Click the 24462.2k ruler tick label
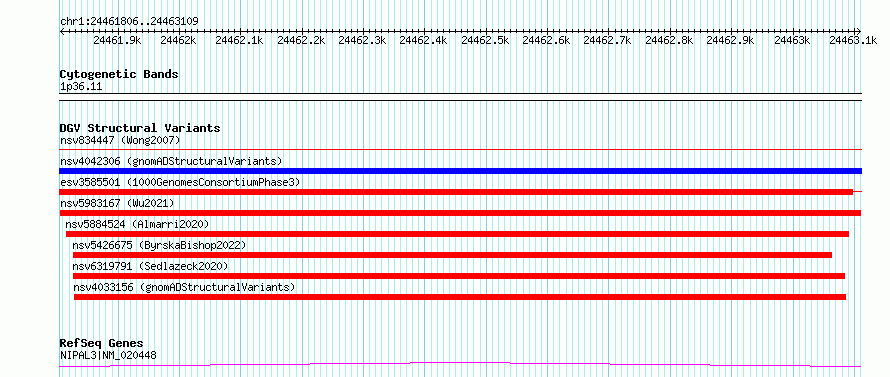Screen dimensions: 890x377 coord(301,40)
